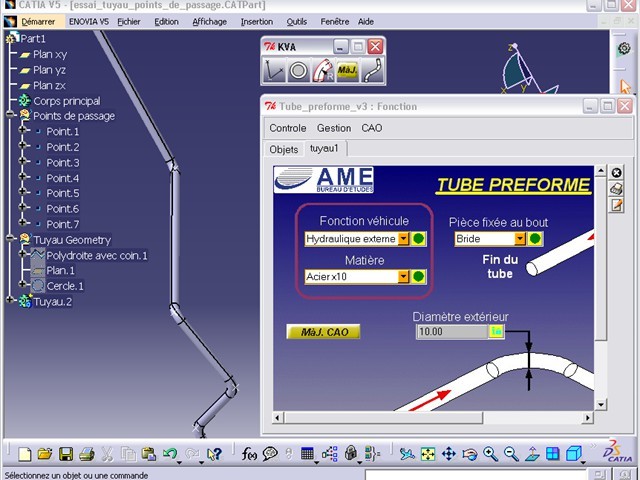The width and height of the screenshot is (640, 480).
Task: Open the Affichage menu
Action: pyautogui.click(x=209, y=22)
